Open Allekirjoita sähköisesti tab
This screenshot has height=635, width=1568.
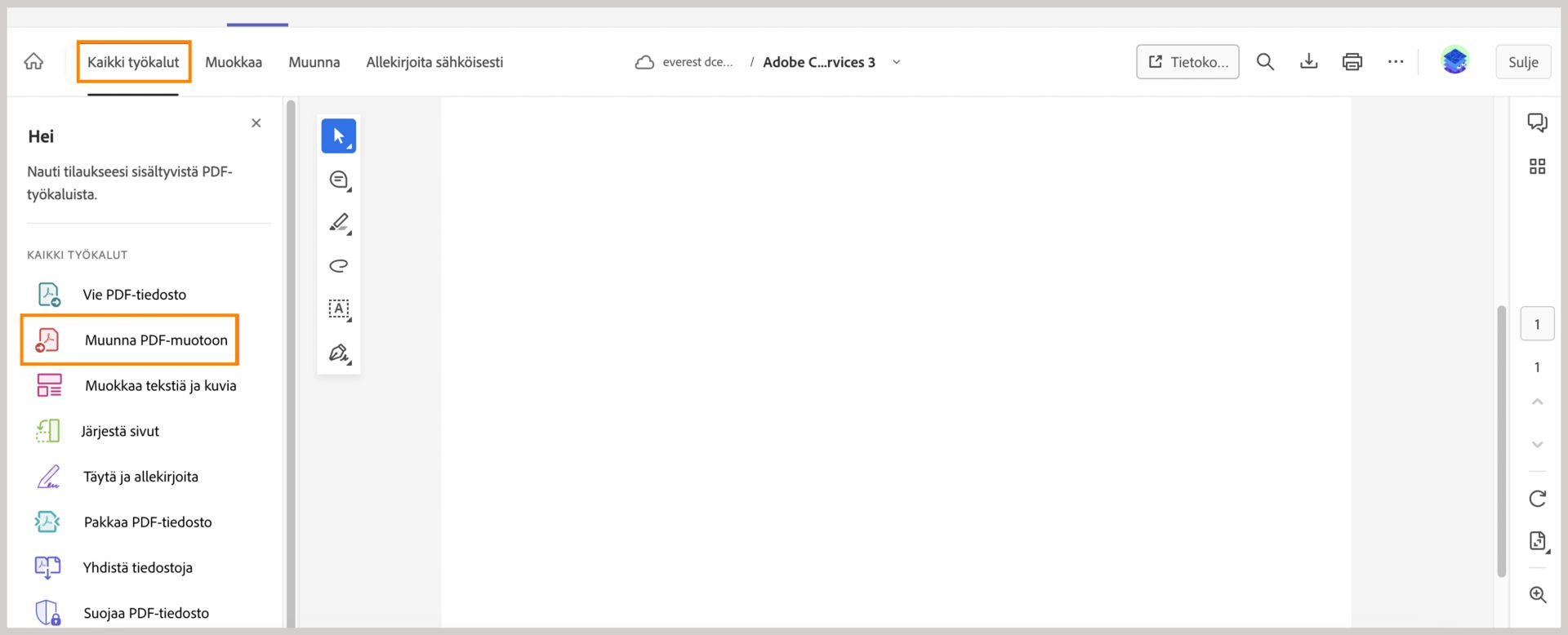tap(434, 62)
